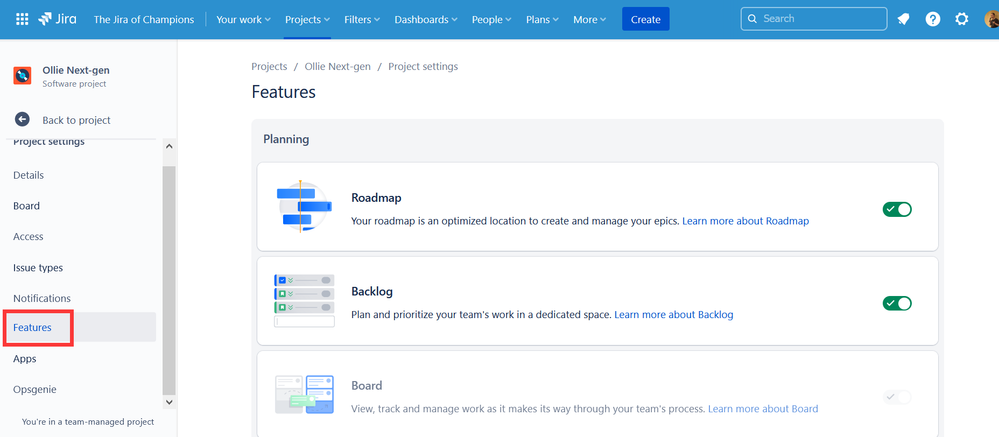Open the help question mark icon
The width and height of the screenshot is (999, 437).
point(933,19)
